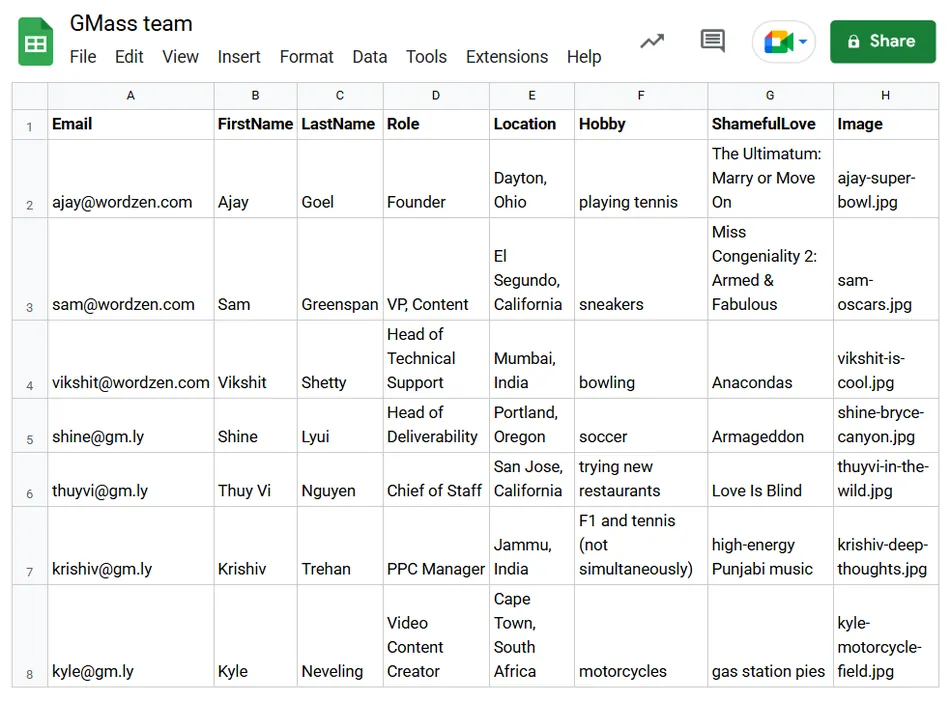Select column A header
Image resolution: width=950 pixels, height=701 pixels.
131,96
